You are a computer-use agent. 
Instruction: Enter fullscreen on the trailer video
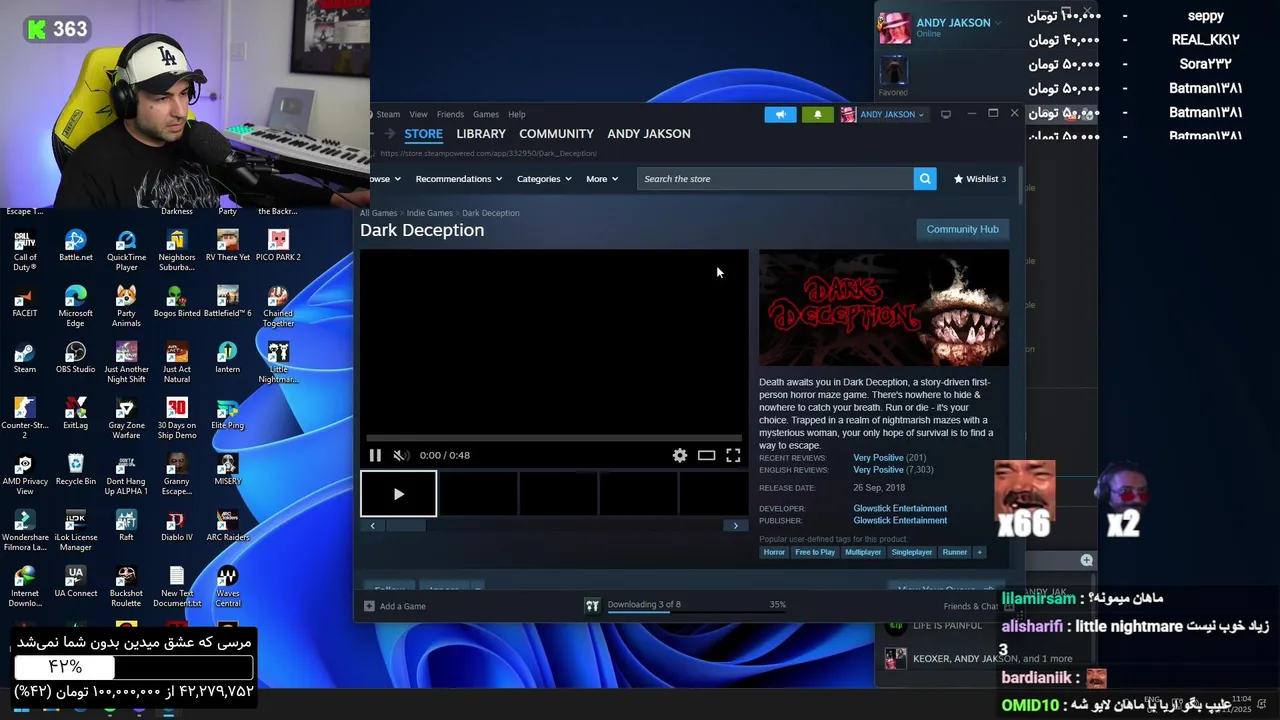[x=733, y=455]
